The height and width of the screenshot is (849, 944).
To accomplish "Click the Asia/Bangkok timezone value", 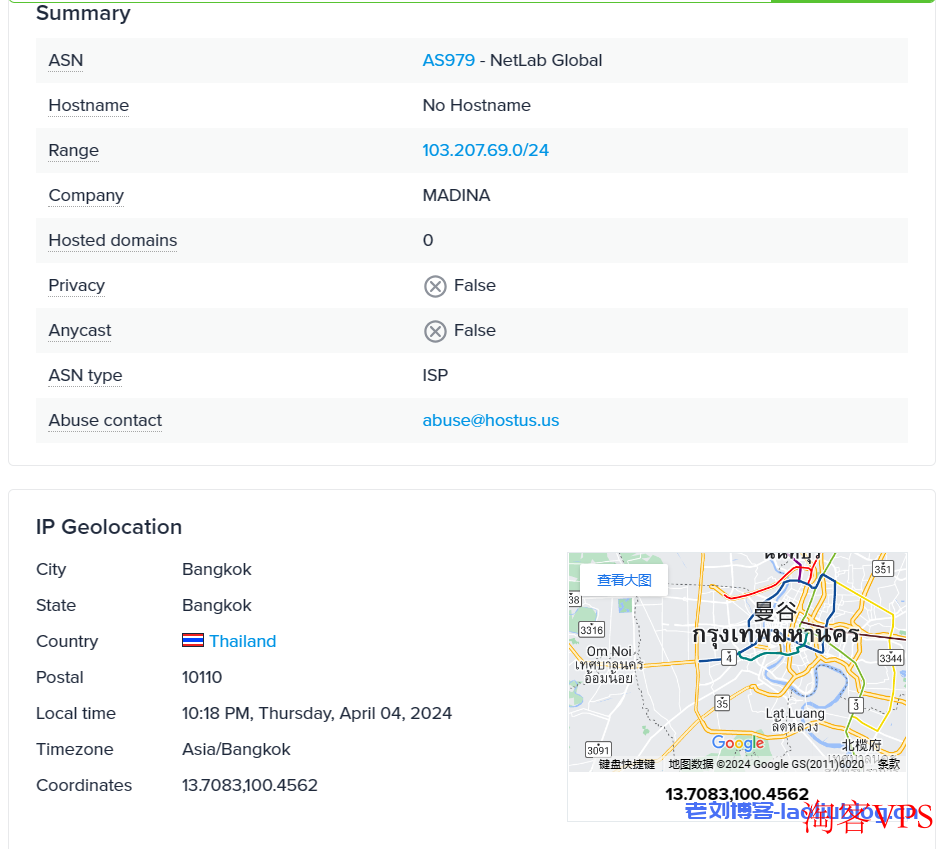I will tap(236, 750).
